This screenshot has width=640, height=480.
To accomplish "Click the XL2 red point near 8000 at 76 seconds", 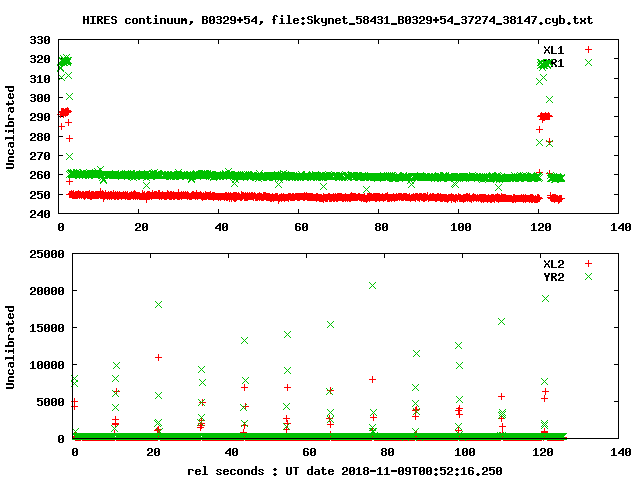I will [372, 380].
